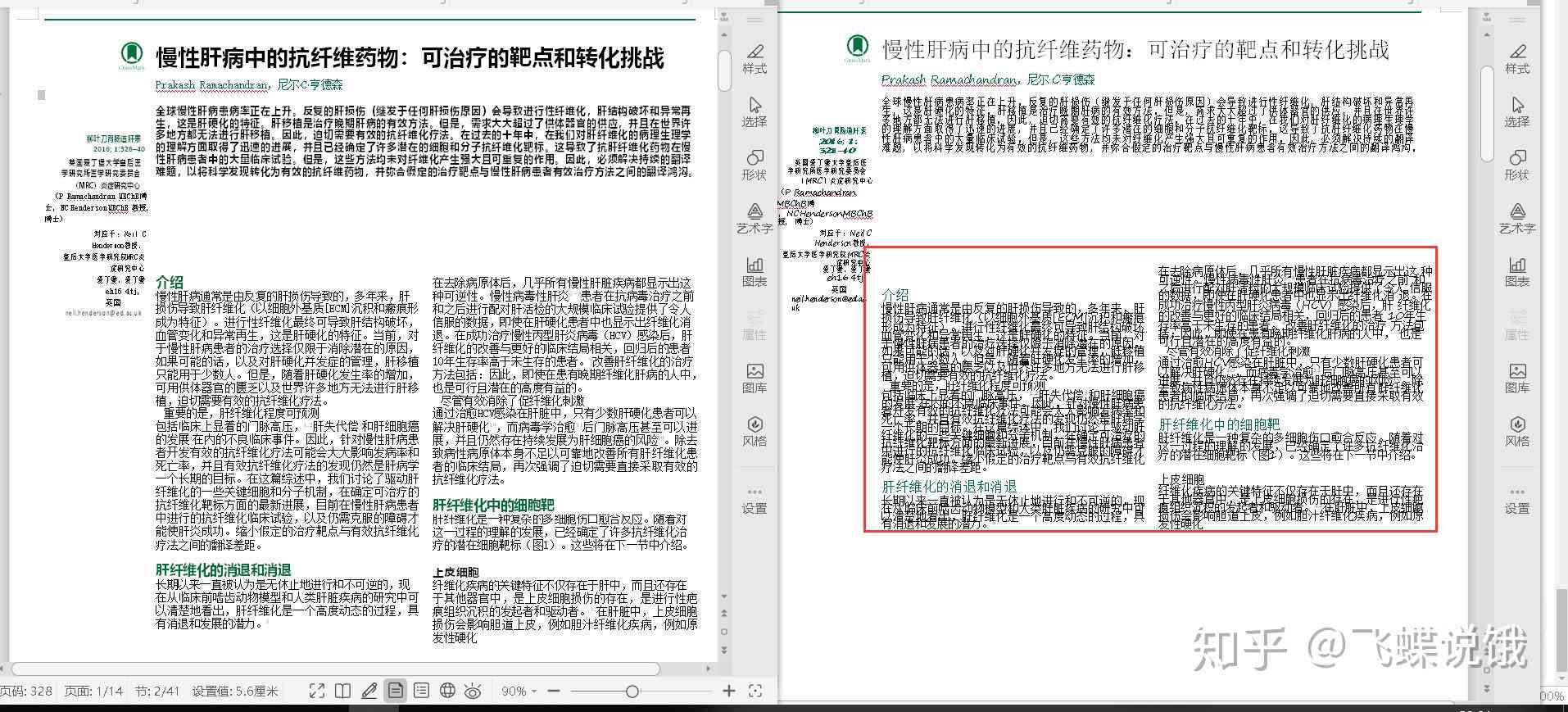Select the 选择 tool in right window sidebar
Image resolution: width=1568 pixels, height=712 pixels.
click(x=1517, y=112)
